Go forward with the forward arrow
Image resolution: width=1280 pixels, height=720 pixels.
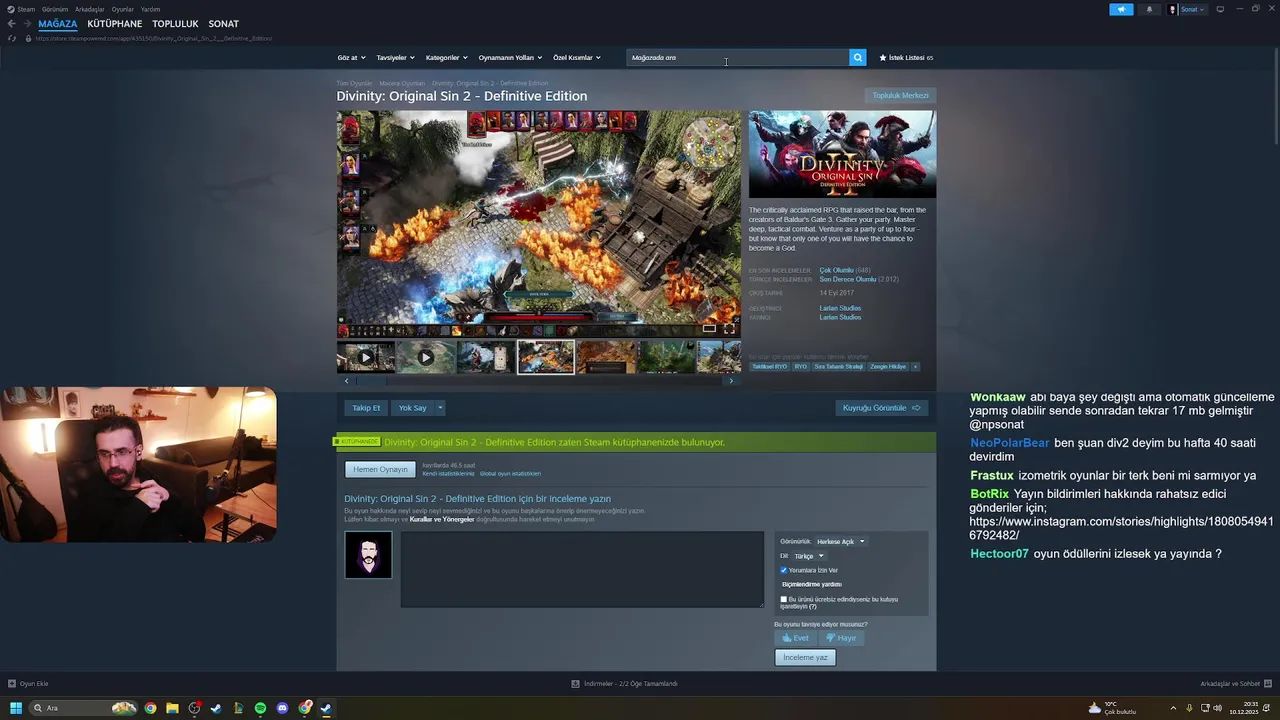(27, 24)
